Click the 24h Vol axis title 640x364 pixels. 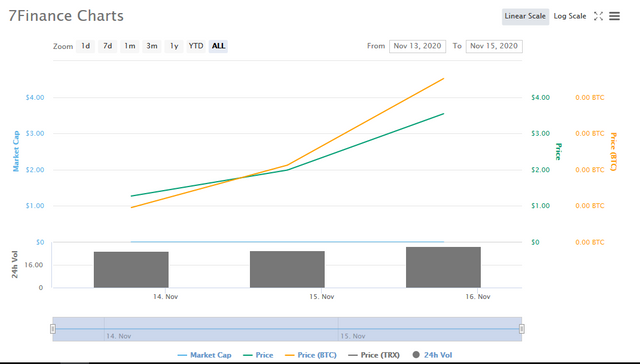click(15, 264)
